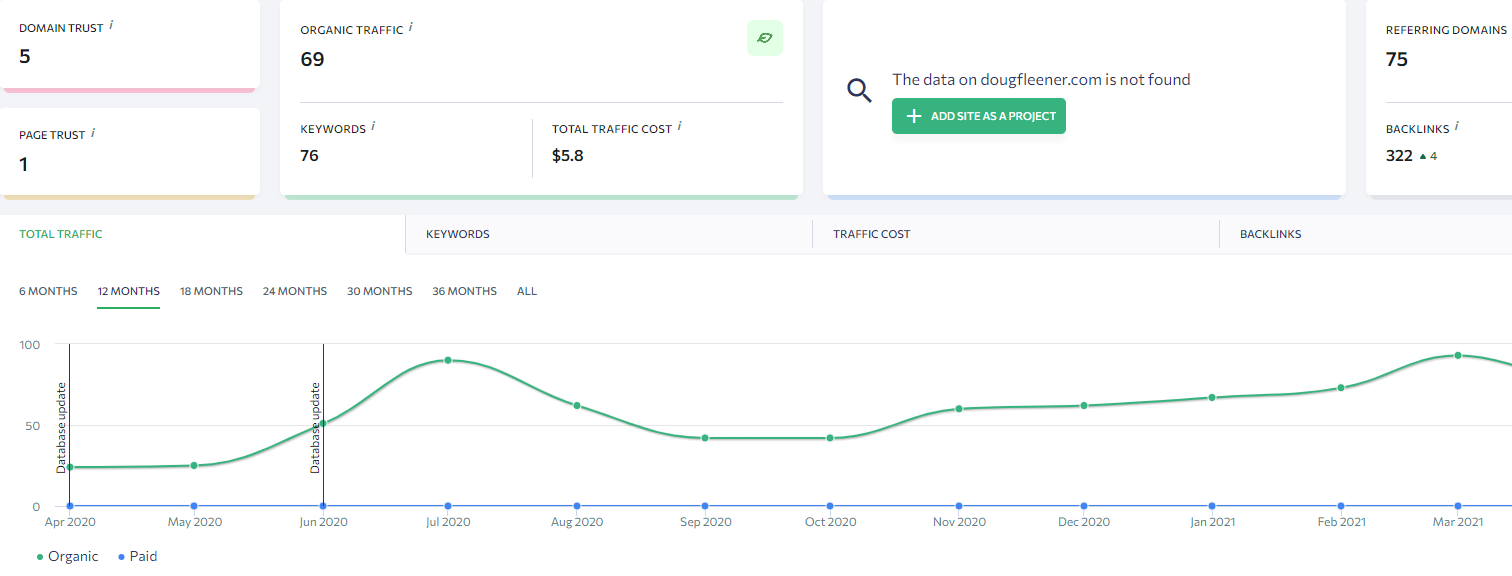Click the Total Traffic Cost value $5.8

[x=568, y=155]
